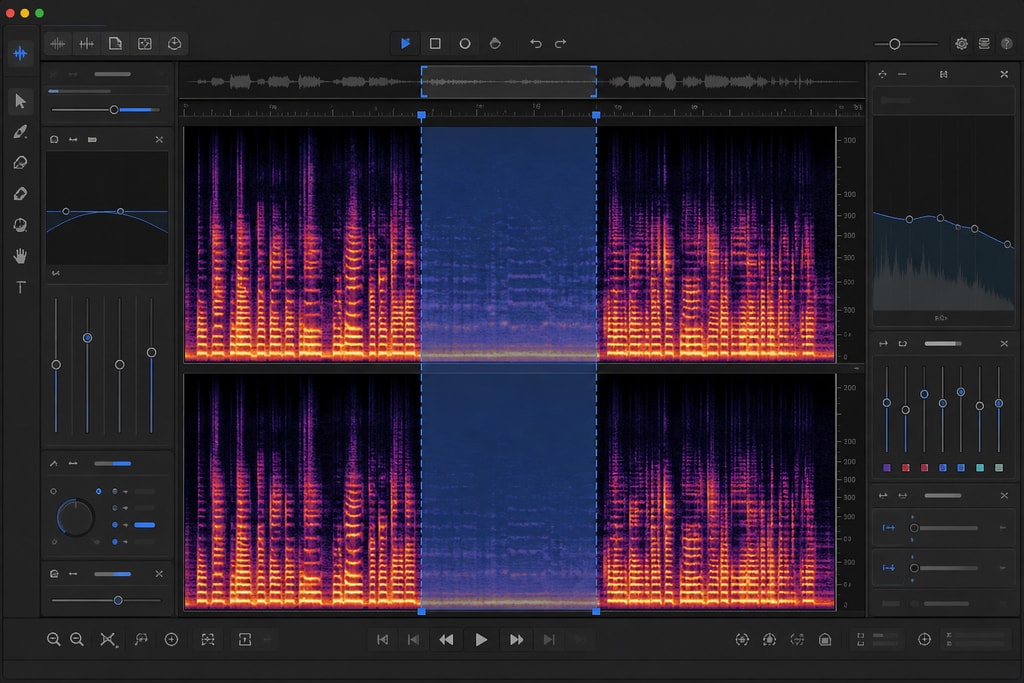This screenshot has width=1024, height=683.
Task: Jump to start with skip-to-beginning button
Action: coord(383,639)
